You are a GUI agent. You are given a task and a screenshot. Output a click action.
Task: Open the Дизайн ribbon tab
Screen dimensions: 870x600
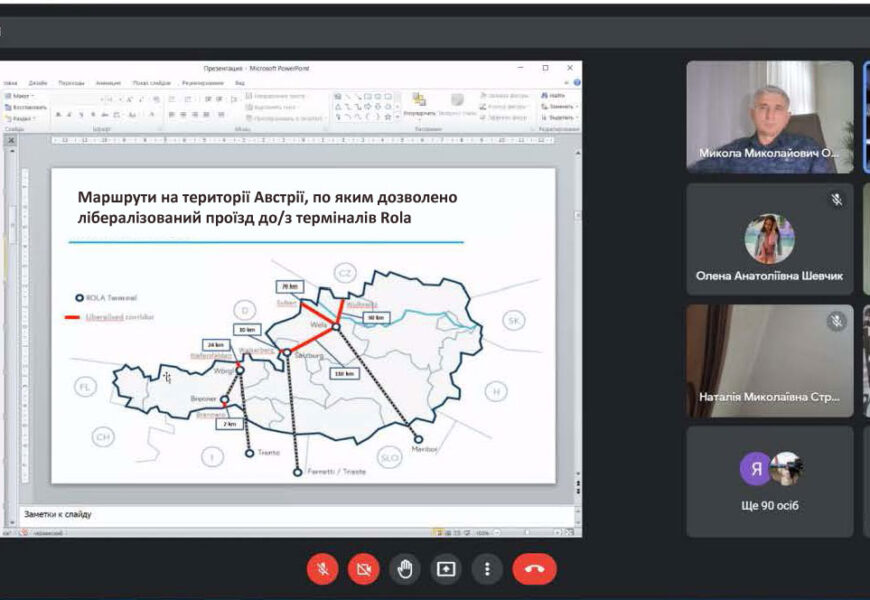click(x=38, y=83)
